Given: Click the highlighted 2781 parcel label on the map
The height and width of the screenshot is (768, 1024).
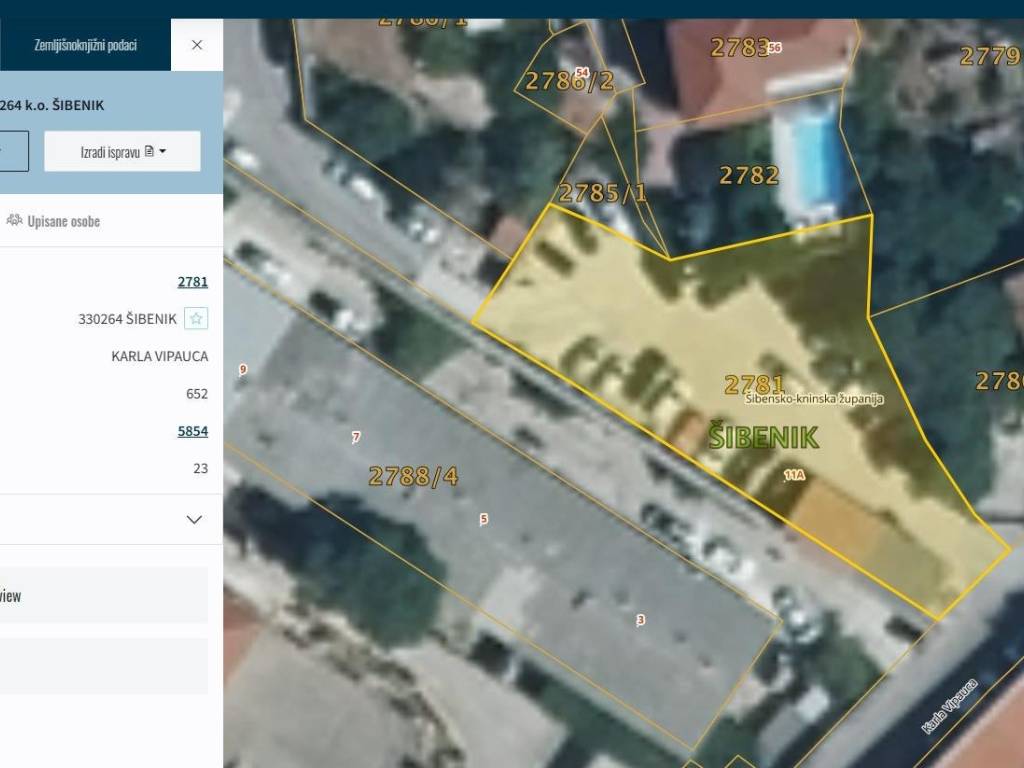Looking at the screenshot, I should (754, 384).
